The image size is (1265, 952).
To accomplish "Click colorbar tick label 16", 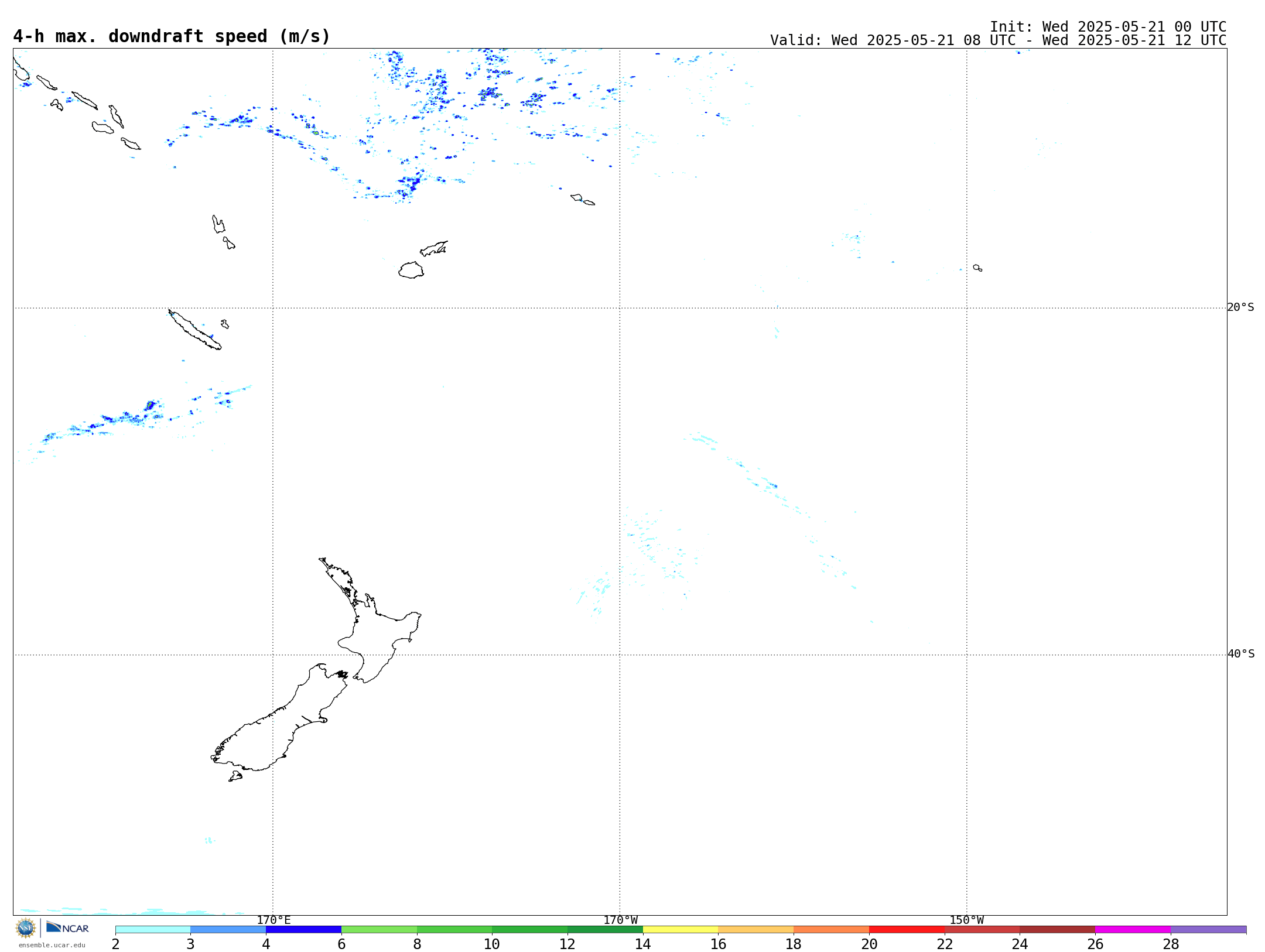I will click(719, 944).
